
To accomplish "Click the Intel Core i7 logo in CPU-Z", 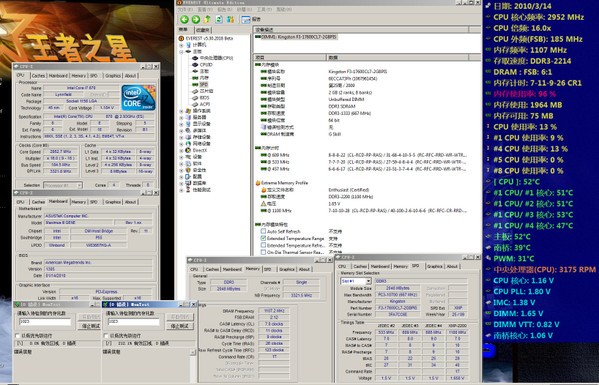I will [138, 98].
